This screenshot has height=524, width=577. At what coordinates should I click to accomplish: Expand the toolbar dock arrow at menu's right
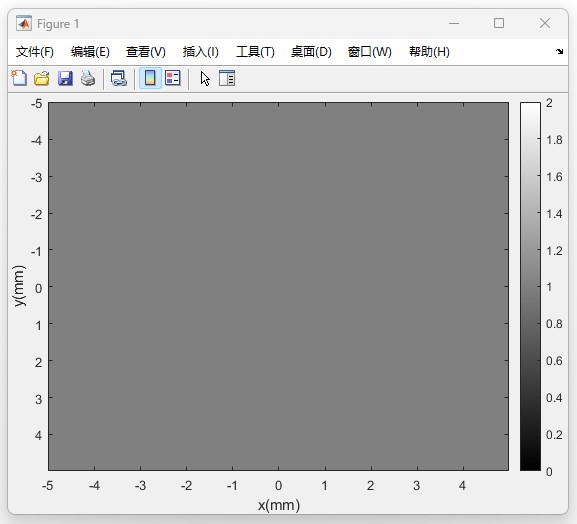[559, 52]
